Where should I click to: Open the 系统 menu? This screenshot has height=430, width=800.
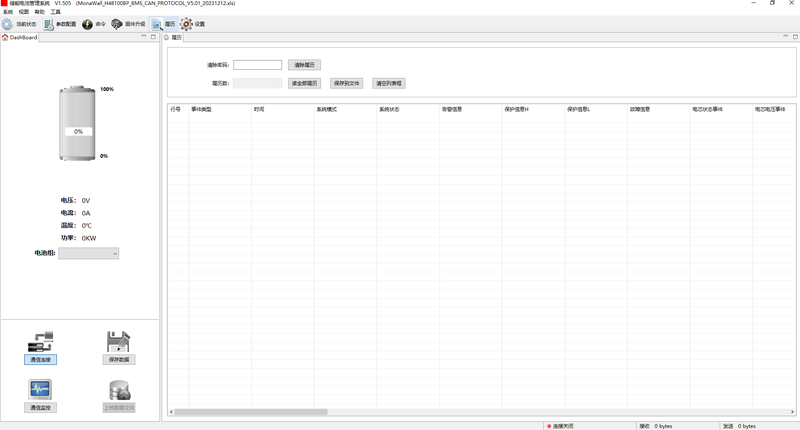click(7, 12)
